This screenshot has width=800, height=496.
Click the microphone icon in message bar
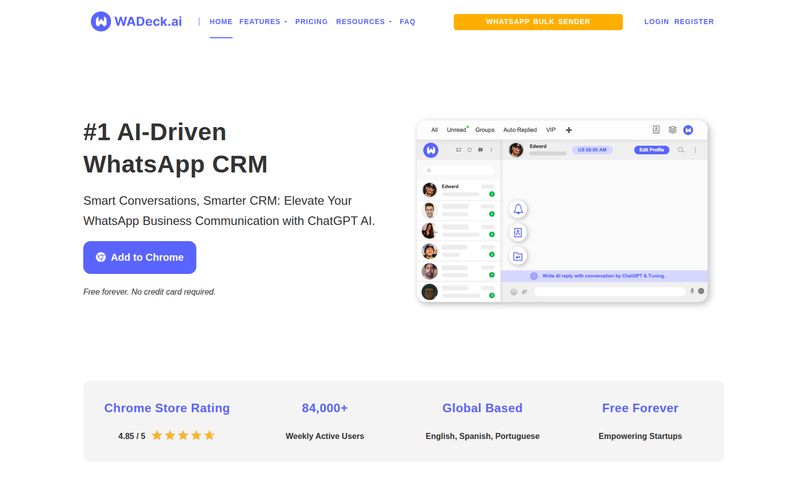(692, 291)
